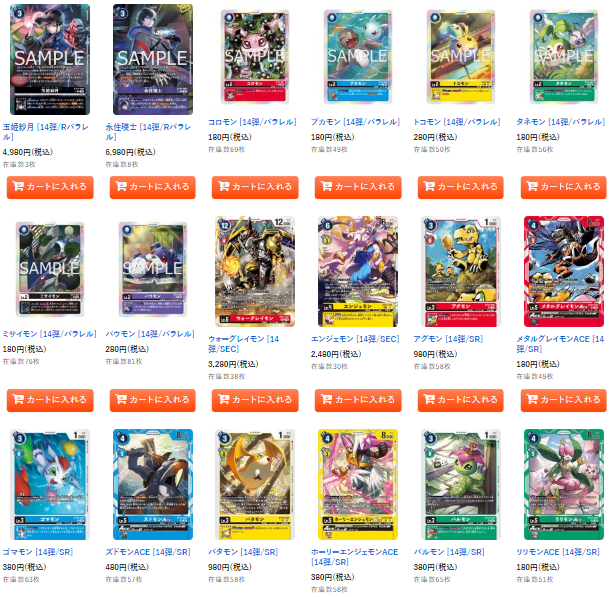Open the ゴマモン [14弾/SR] product link

(x=38, y=552)
